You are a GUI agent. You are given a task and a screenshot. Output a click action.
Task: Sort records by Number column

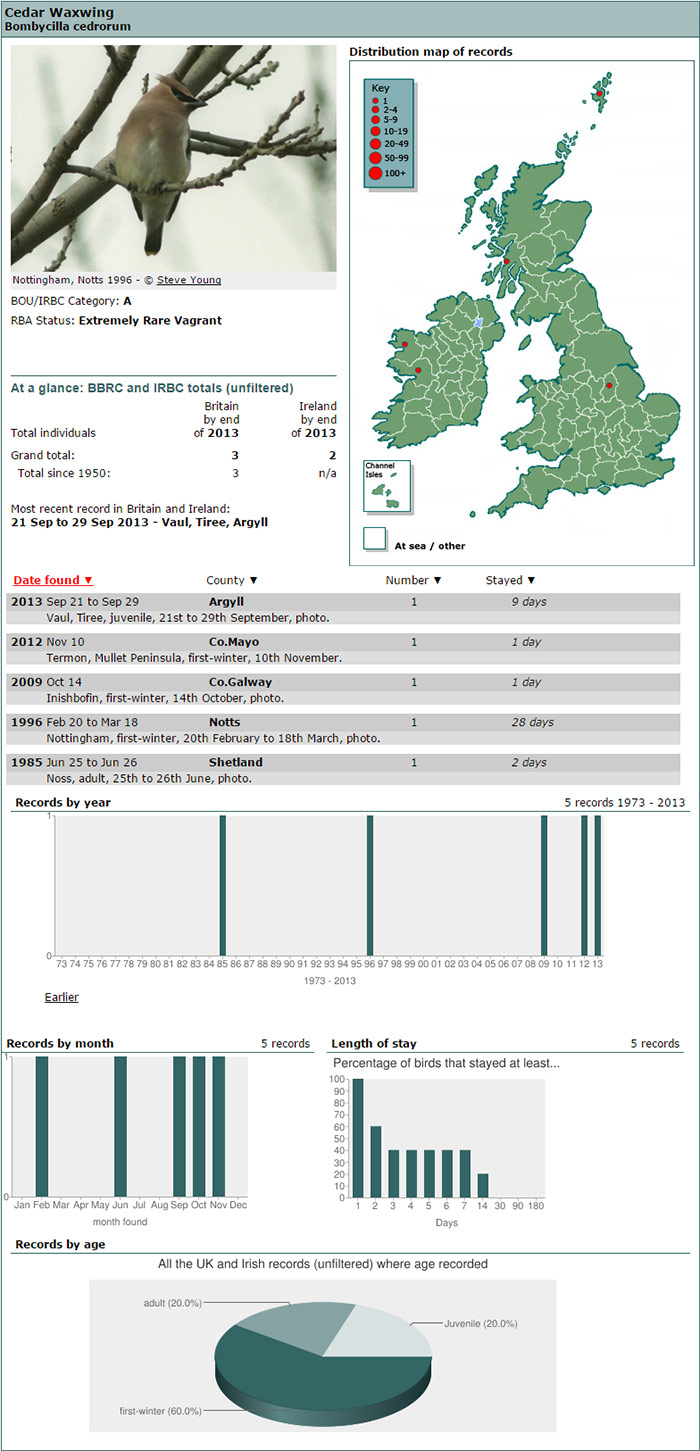tap(413, 580)
